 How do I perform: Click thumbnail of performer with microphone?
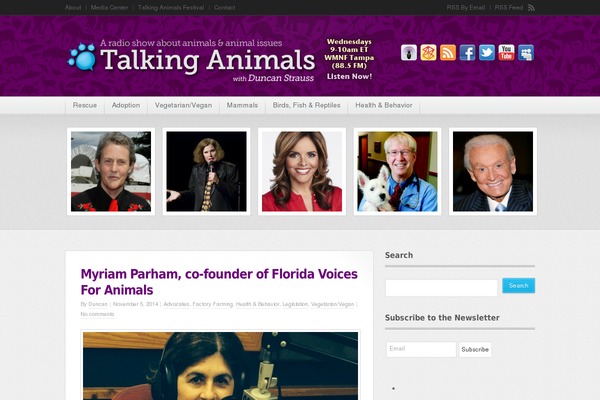pos(206,171)
